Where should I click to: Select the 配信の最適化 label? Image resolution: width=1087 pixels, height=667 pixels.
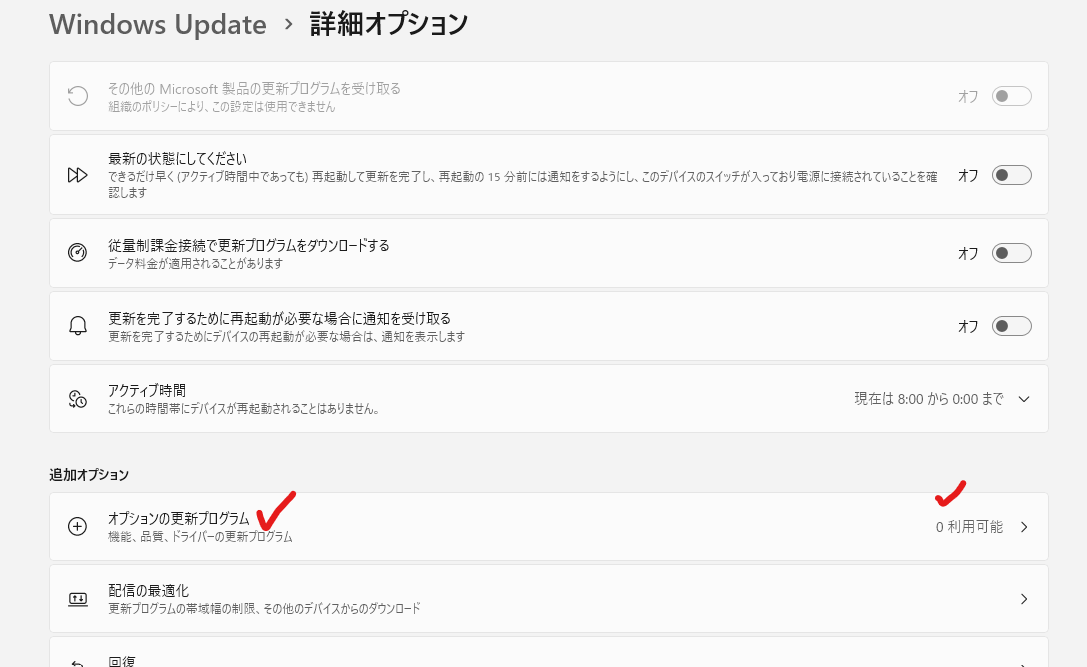point(148,591)
